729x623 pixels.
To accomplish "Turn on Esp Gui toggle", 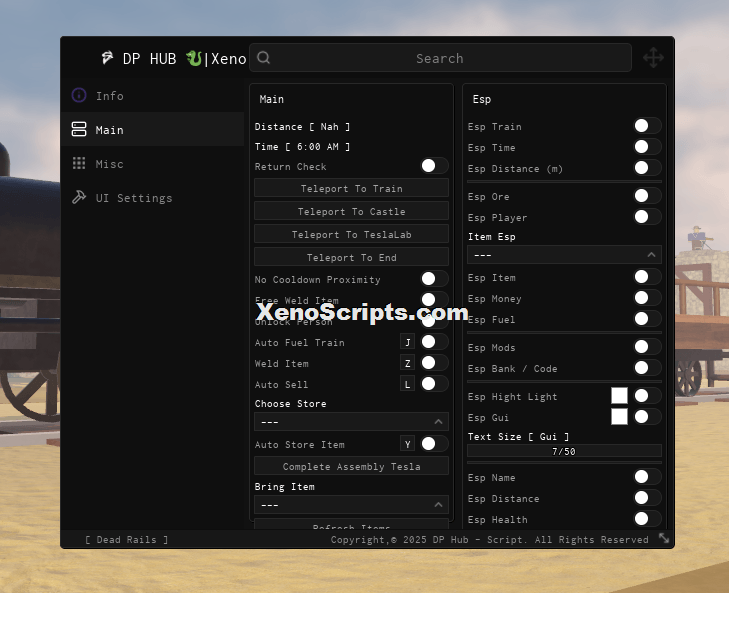I will [x=648, y=417].
